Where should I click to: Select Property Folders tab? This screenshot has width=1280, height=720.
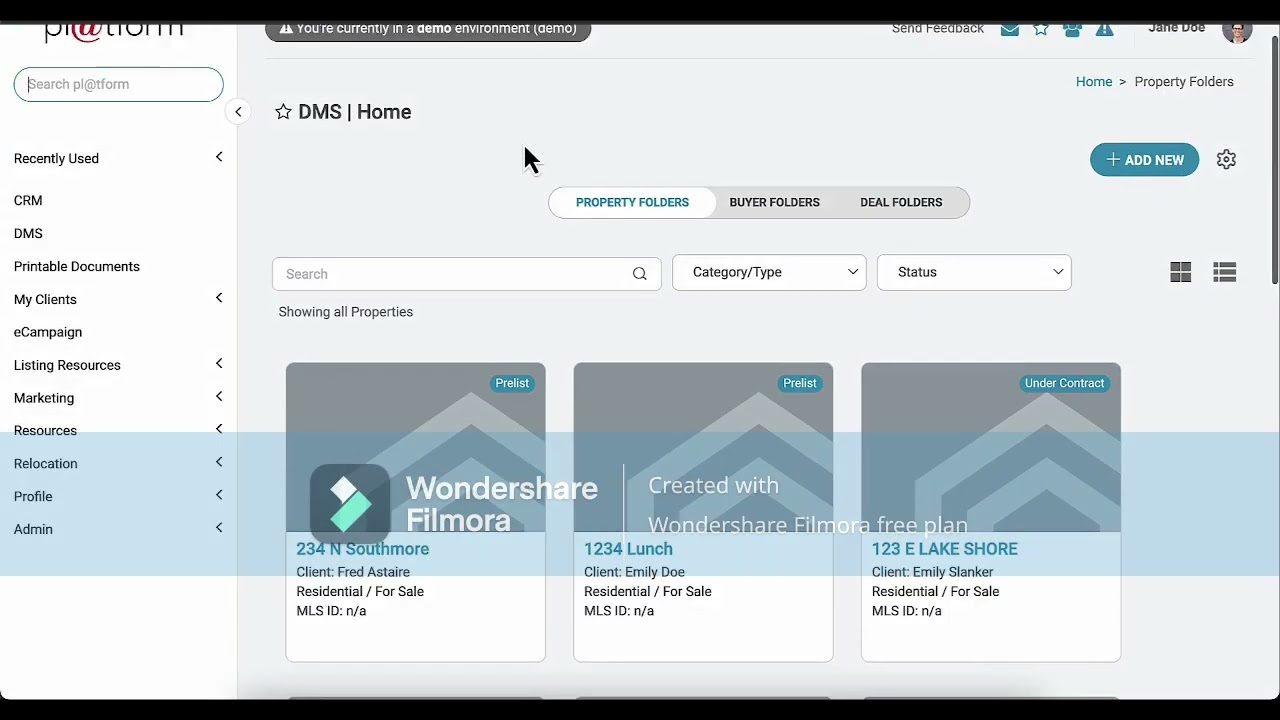click(x=632, y=202)
